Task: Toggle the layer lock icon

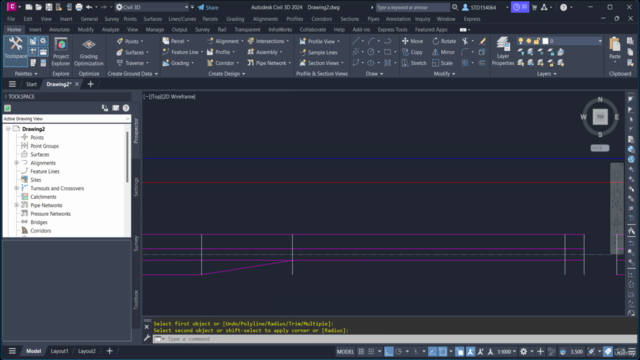Action: [x=537, y=41]
